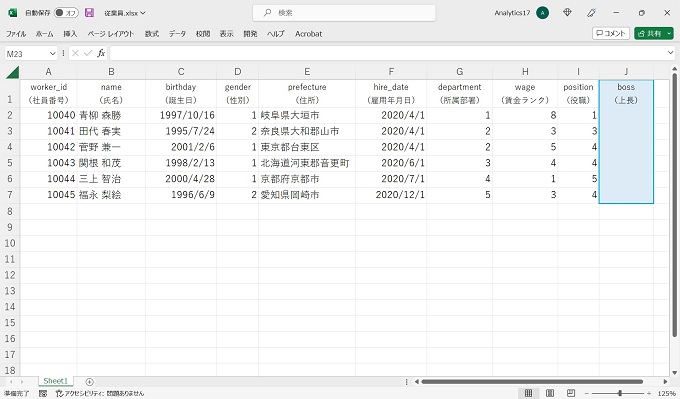
Task: Select column J header
Action: [626, 72]
